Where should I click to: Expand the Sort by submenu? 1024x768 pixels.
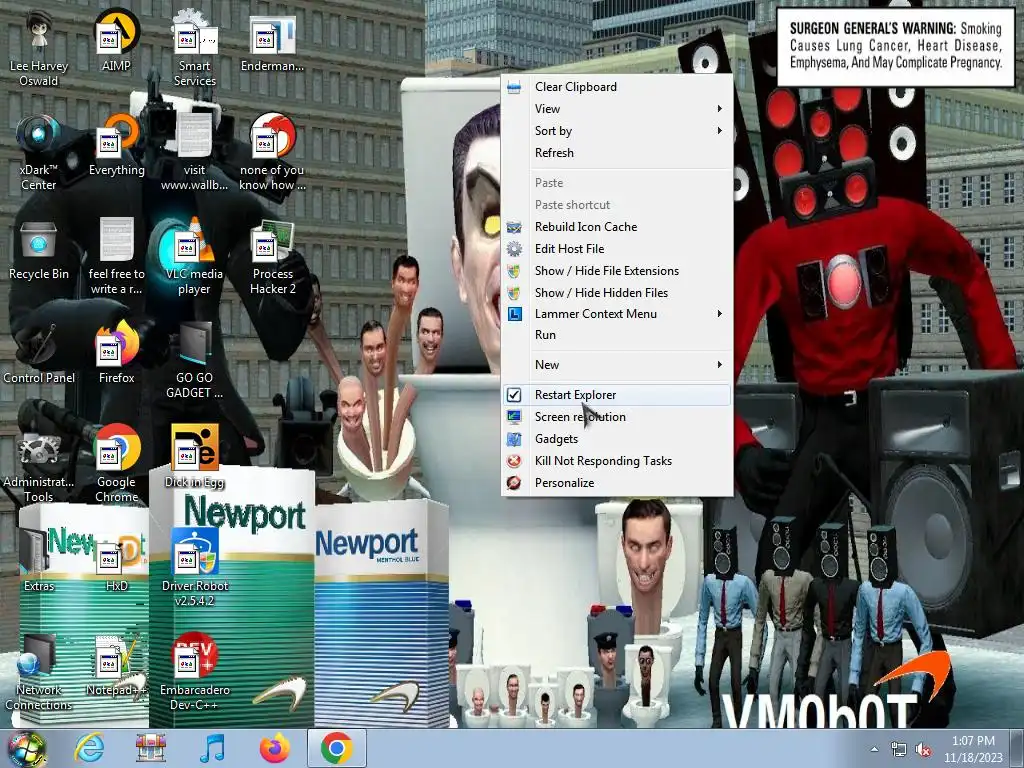[616, 131]
